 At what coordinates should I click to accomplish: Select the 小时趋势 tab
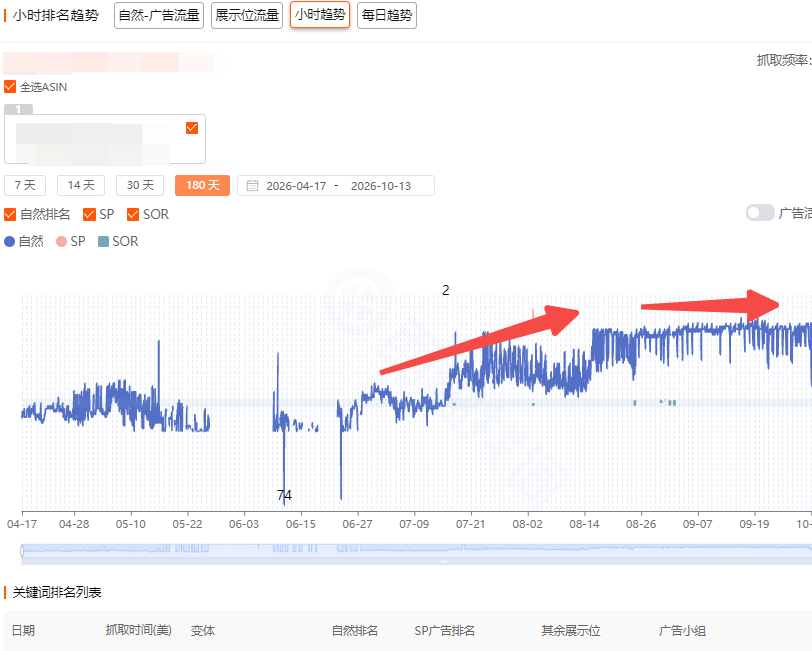tap(320, 15)
